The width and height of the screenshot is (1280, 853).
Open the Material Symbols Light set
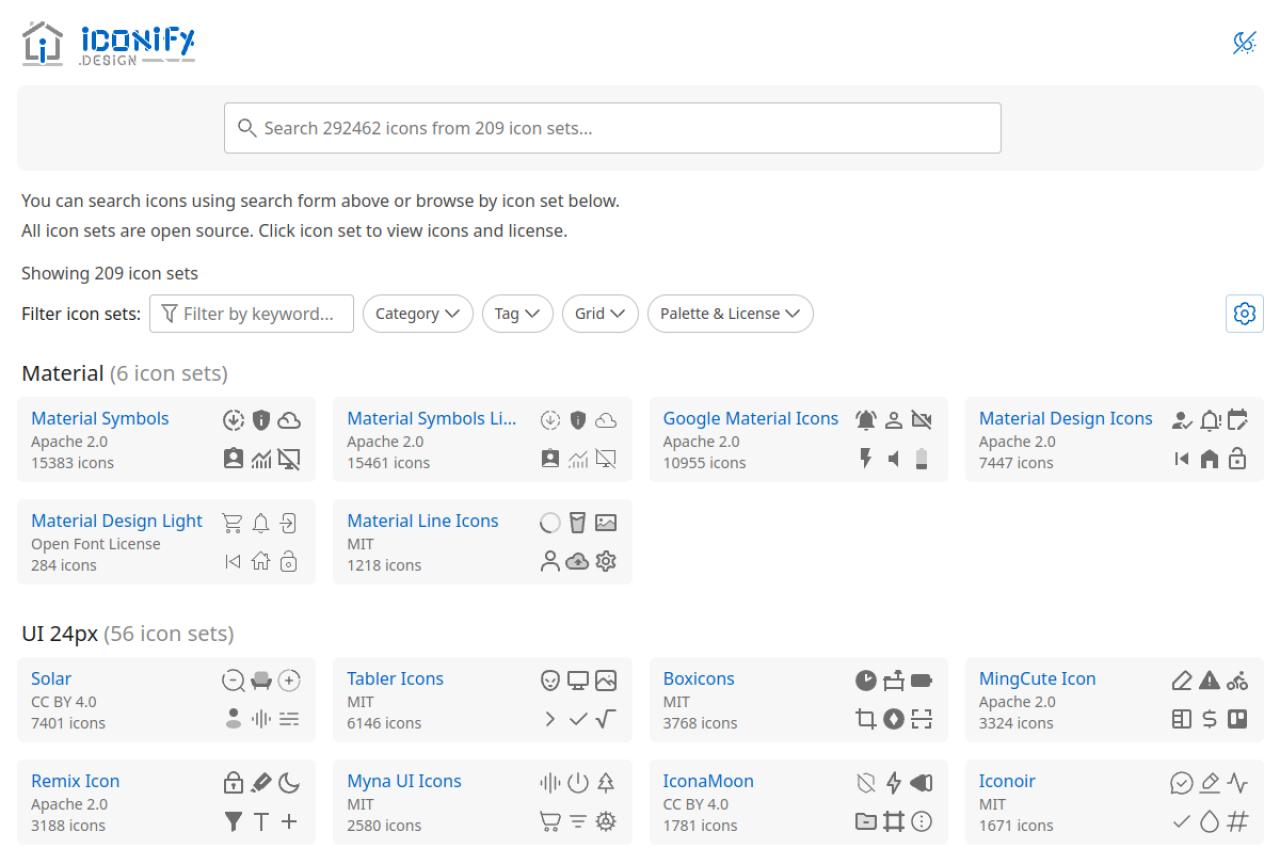431,418
